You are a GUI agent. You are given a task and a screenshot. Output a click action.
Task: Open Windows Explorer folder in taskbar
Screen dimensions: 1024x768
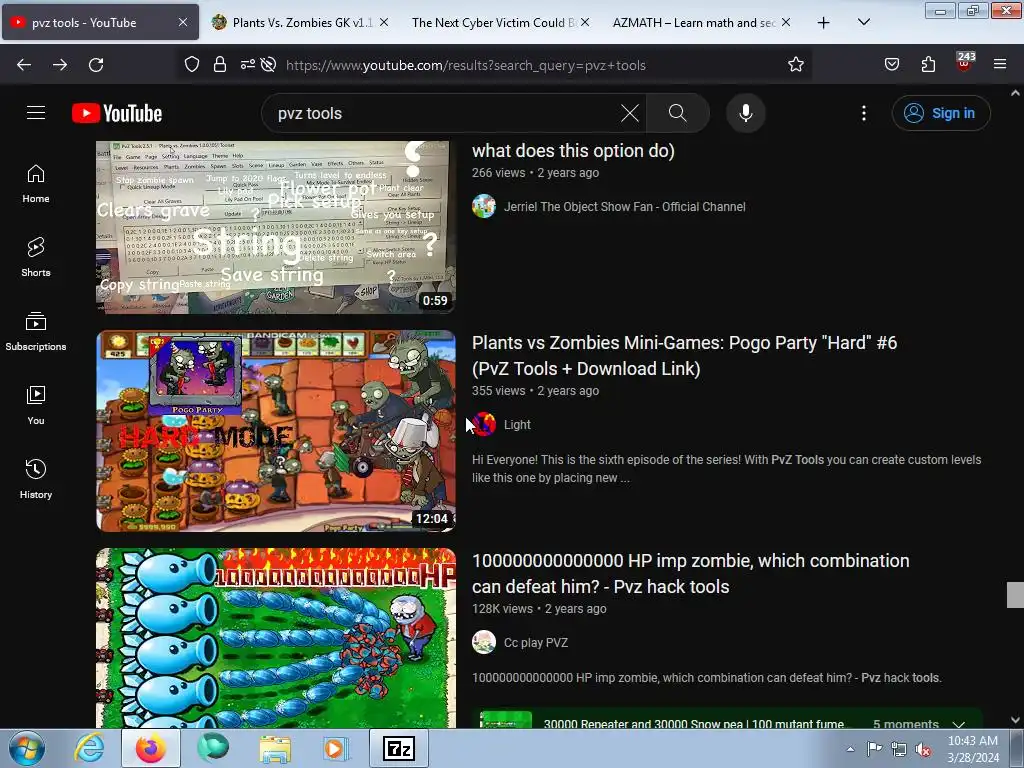(275, 748)
